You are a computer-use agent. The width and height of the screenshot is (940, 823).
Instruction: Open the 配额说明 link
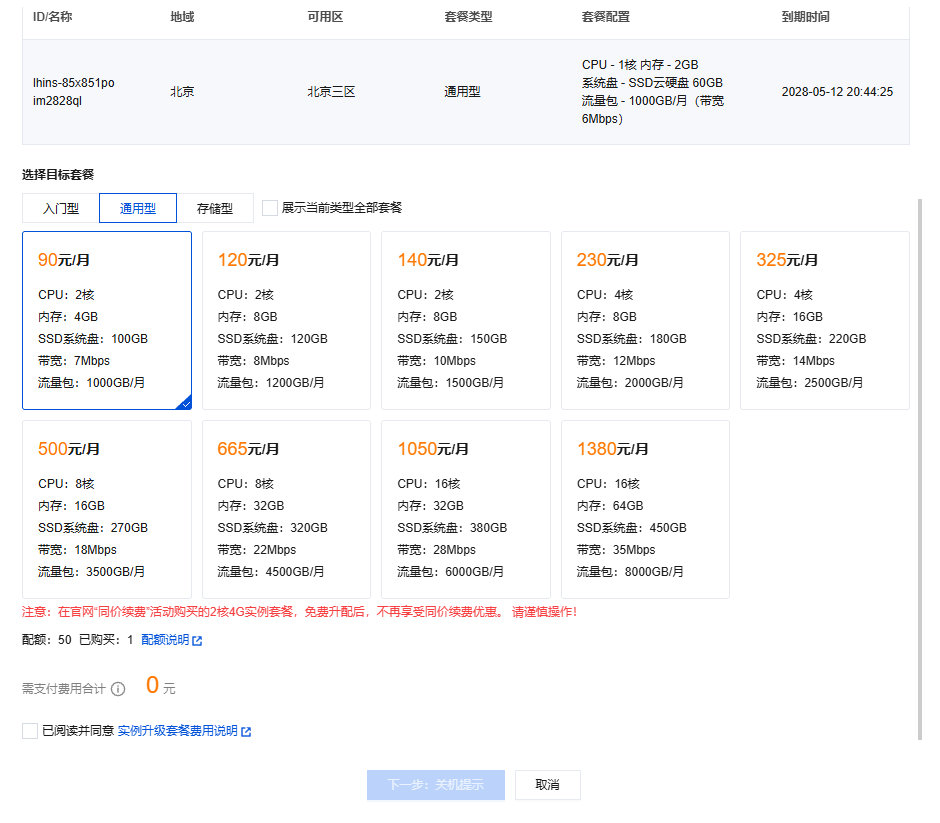pos(165,640)
